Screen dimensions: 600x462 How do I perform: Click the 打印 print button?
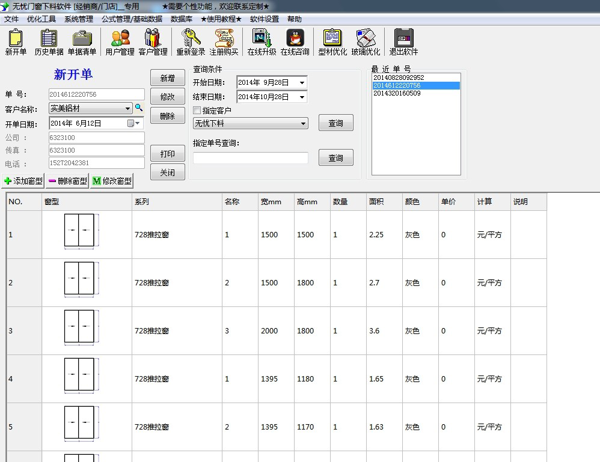tap(167, 154)
